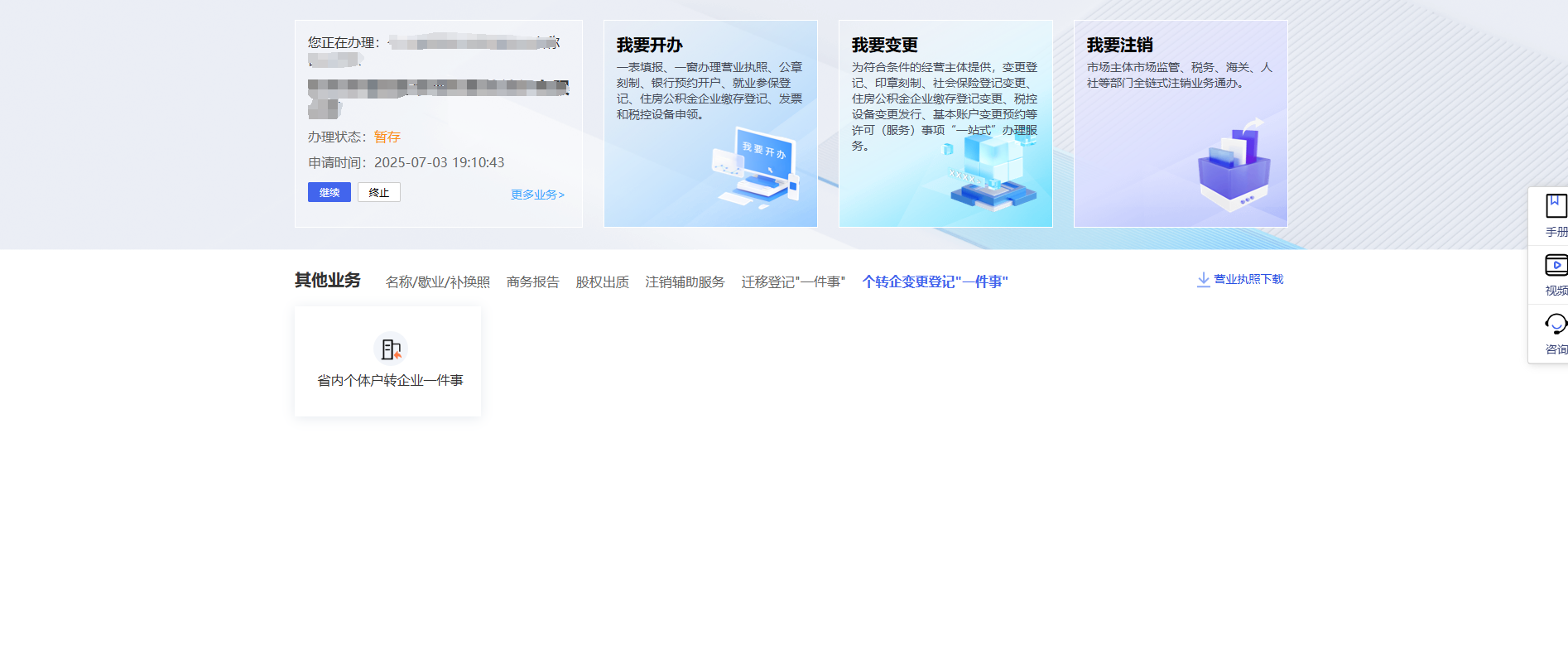The image size is (1568, 664).
Task: Open the 我要开办 card title
Action: coord(650,45)
